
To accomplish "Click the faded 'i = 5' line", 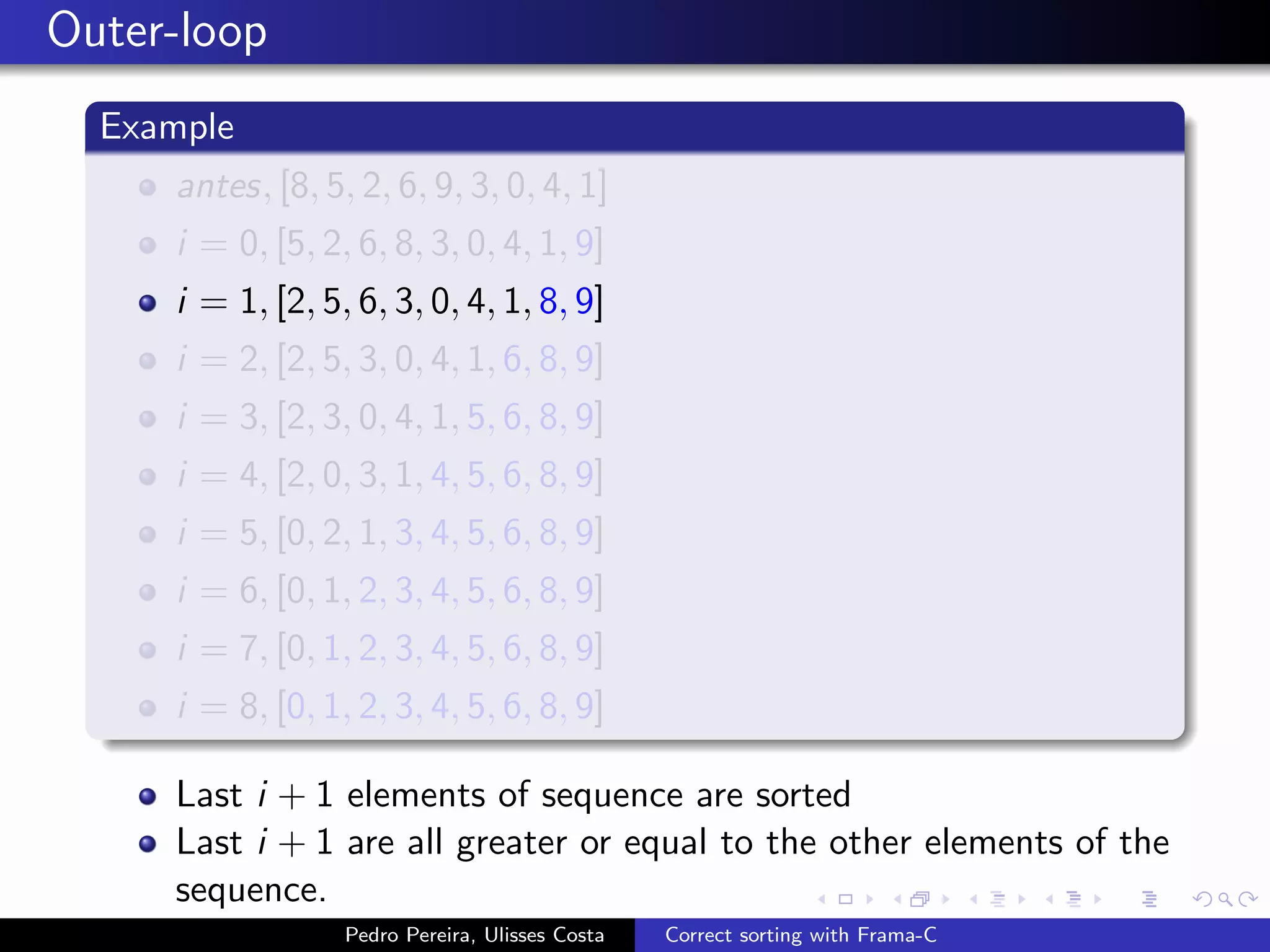I will pos(389,533).
